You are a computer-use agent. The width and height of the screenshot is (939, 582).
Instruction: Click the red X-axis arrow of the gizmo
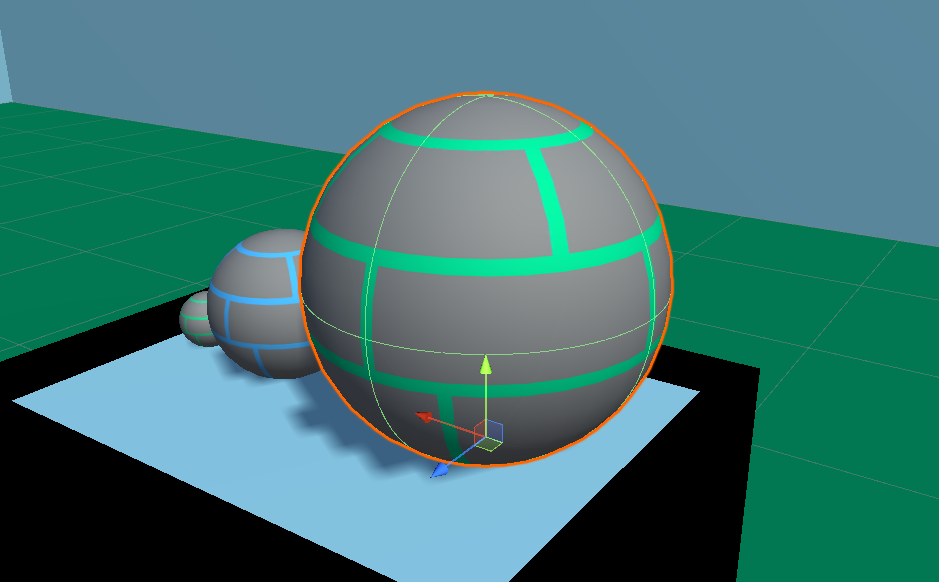click(x=424, y=416)
